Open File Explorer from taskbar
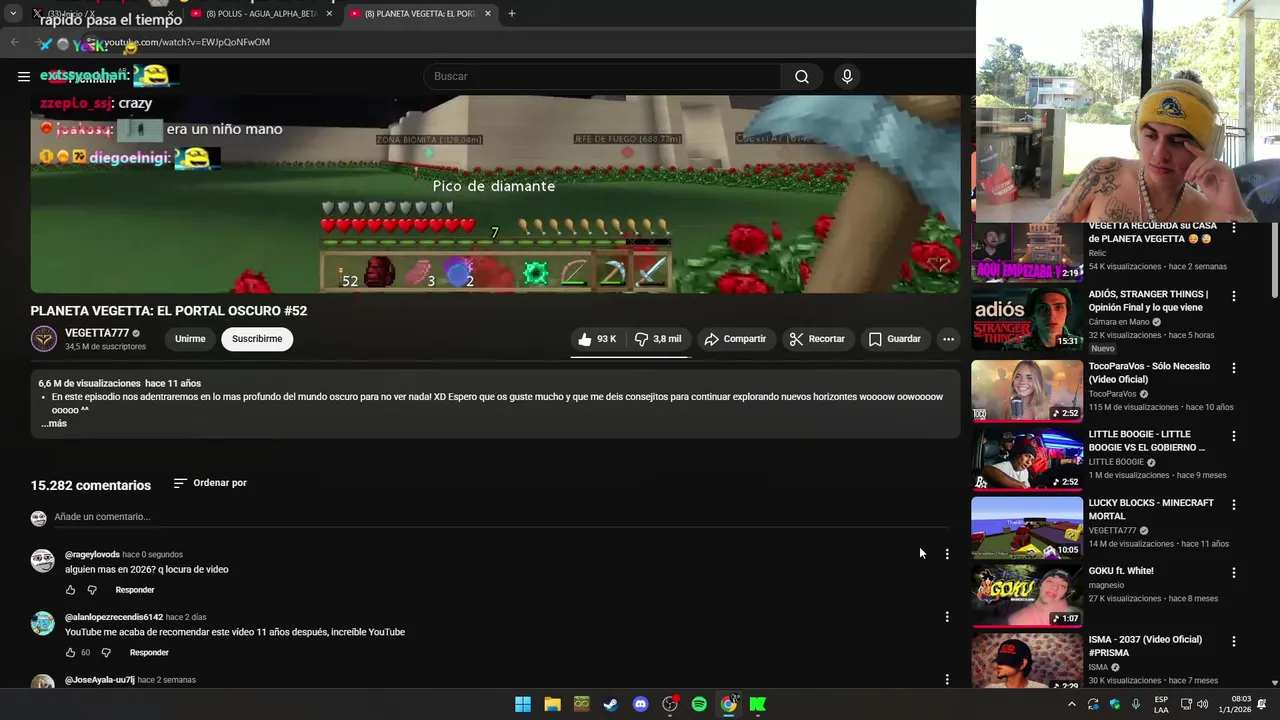This screenshot has height=720, width=1280. pyautogui.click(x=552, y=704)
